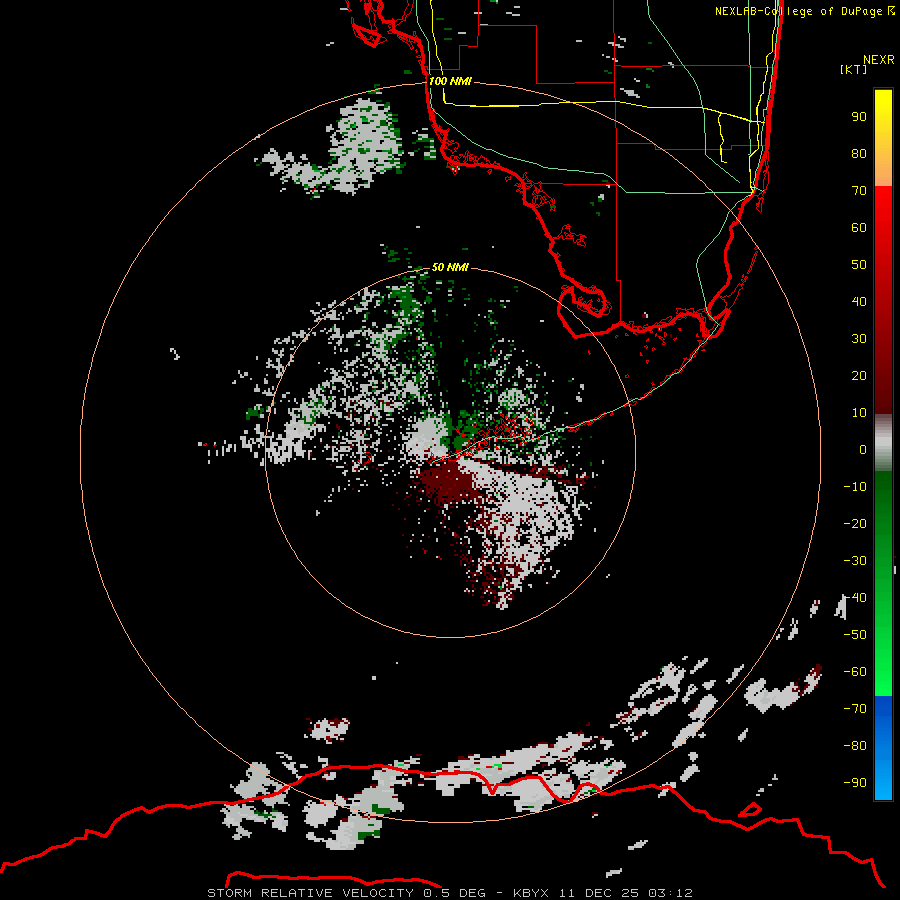Click the "50" value on the velocity scale
The width and height of the screenshot is (900, 900).
coord(859,265)
